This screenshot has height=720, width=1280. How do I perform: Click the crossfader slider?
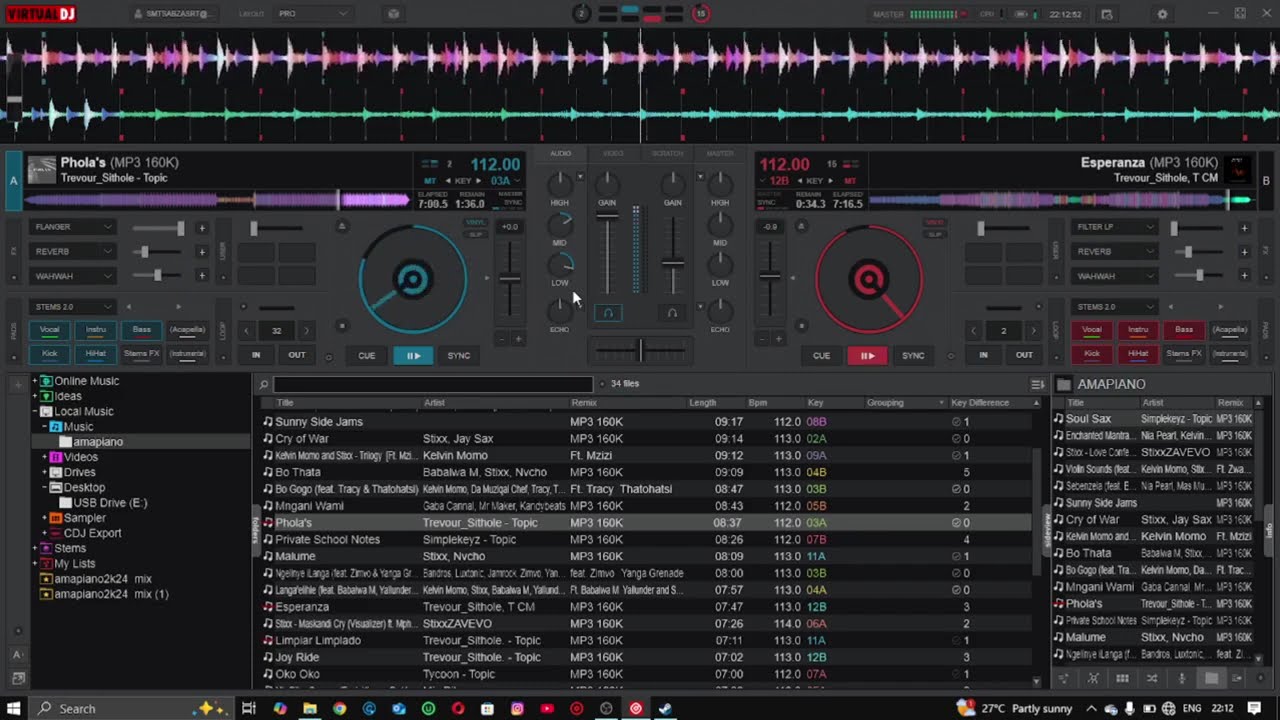coord(640,350)
